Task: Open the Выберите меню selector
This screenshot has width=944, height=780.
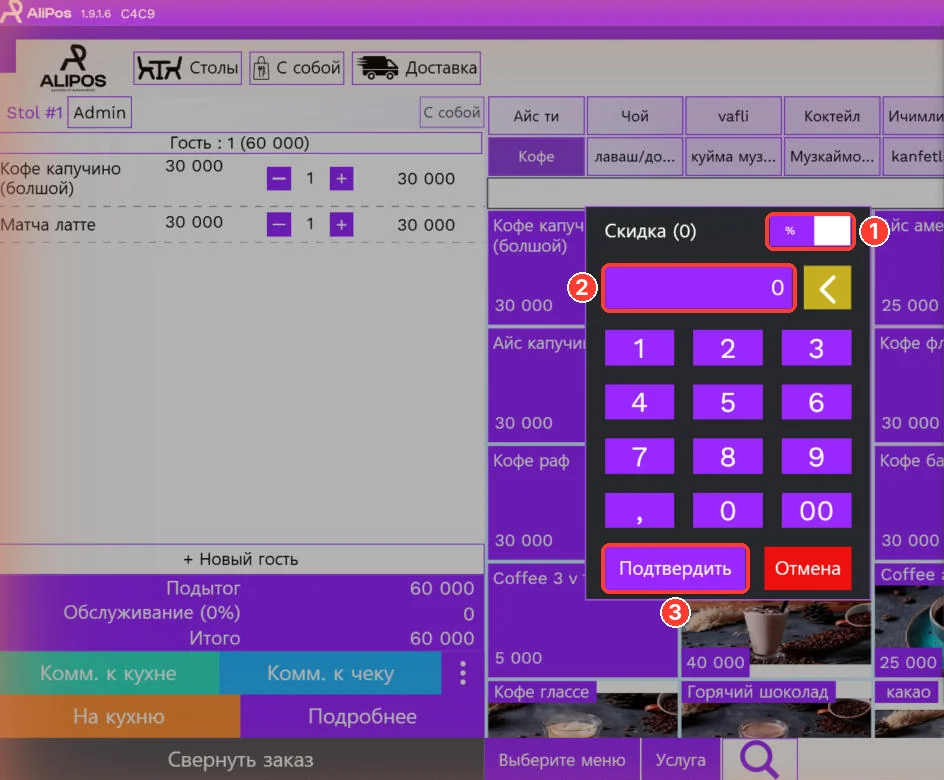Action: (562, 760)
